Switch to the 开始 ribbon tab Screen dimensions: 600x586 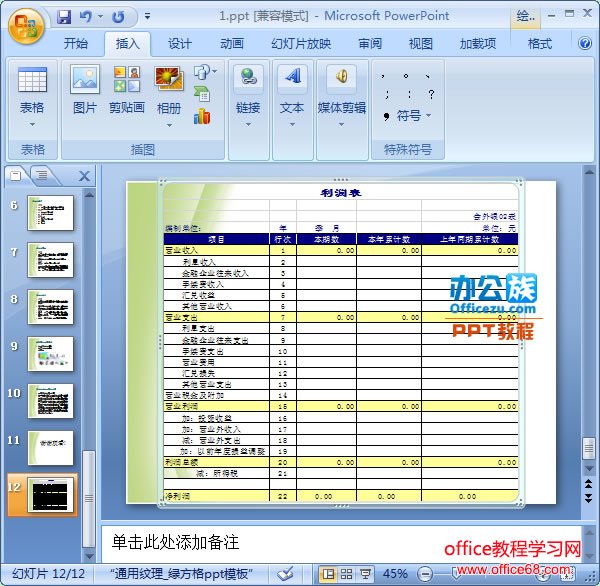[x=76, y=43]
